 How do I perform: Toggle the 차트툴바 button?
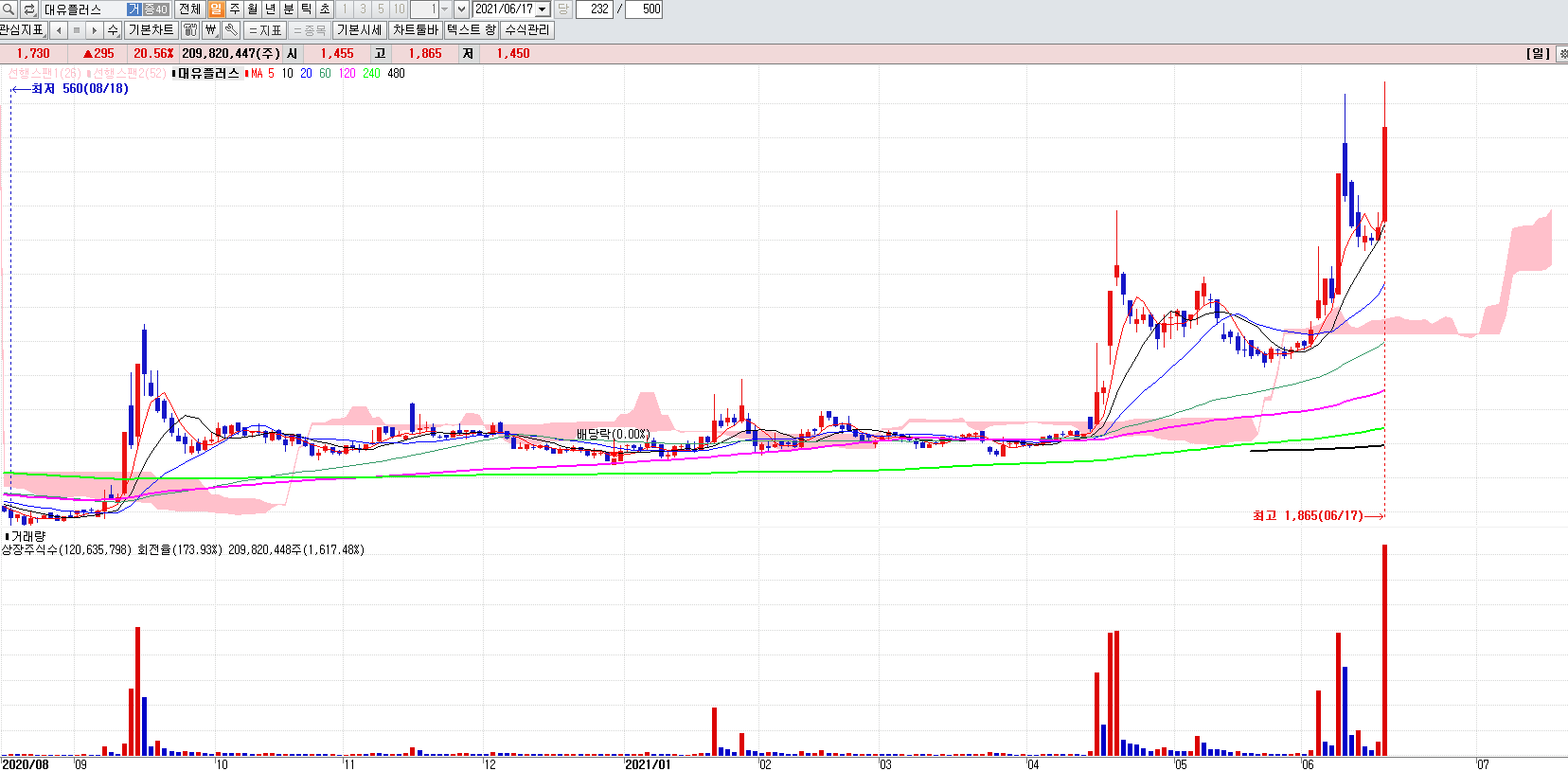click(416, 30)
